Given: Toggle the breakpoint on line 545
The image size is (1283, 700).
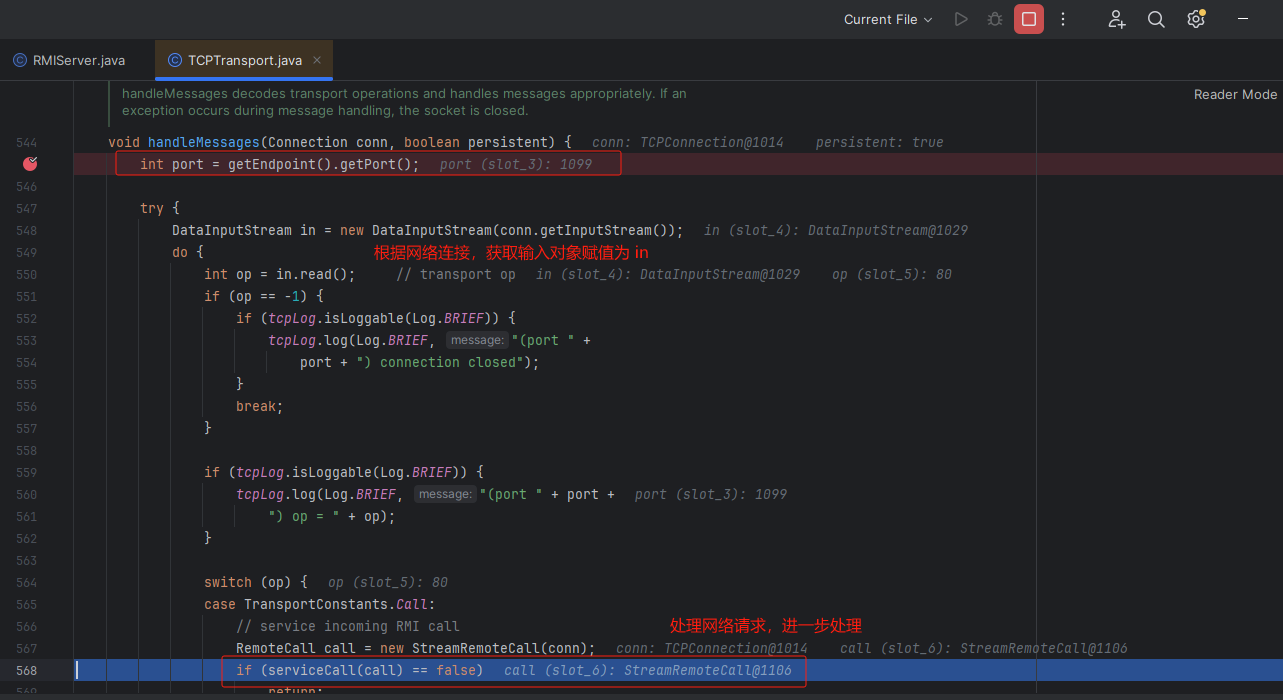Looking at the screenshot, I should [30, 164].
